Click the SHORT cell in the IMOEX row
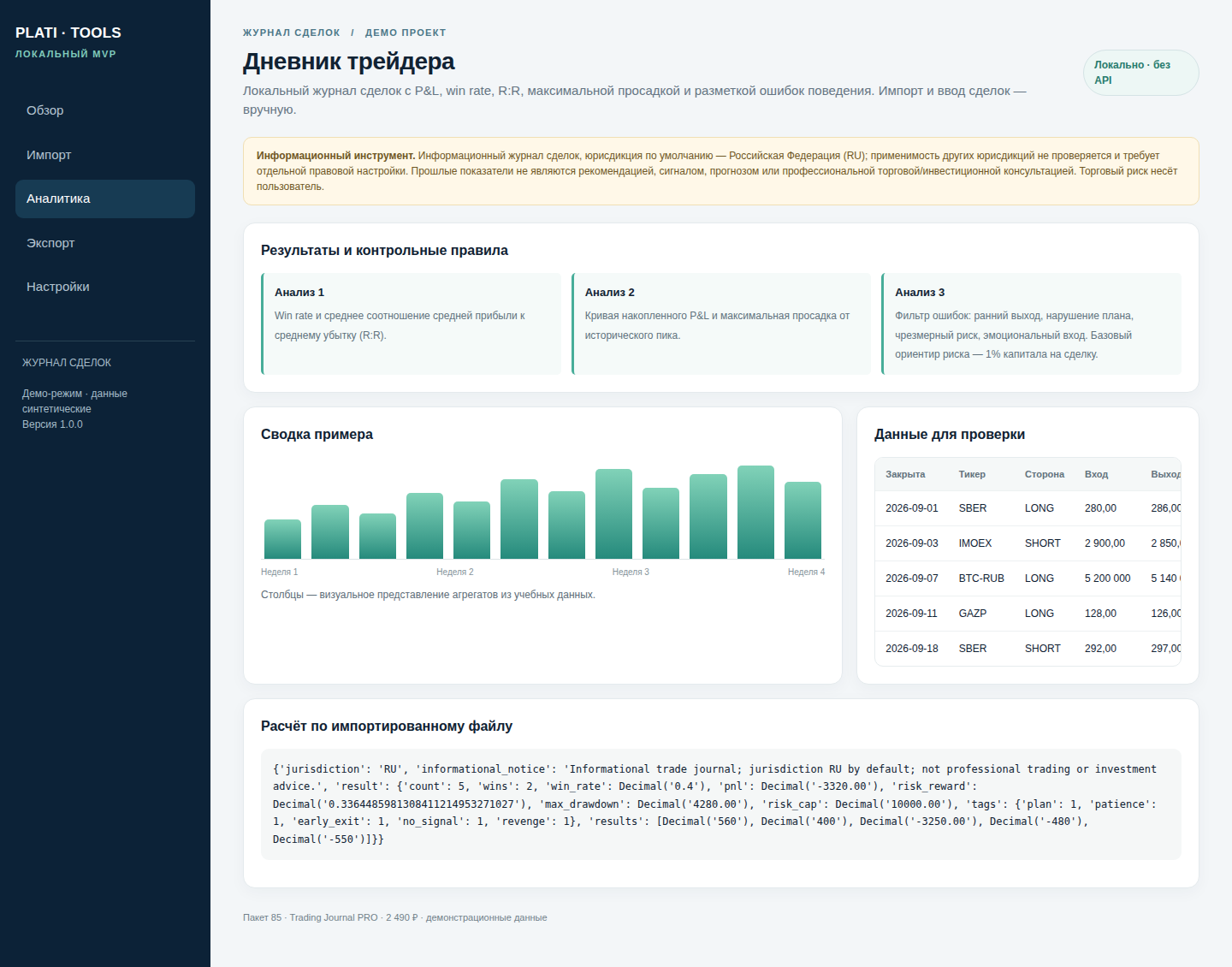Screen dimensions: 1232x967 1043,543
